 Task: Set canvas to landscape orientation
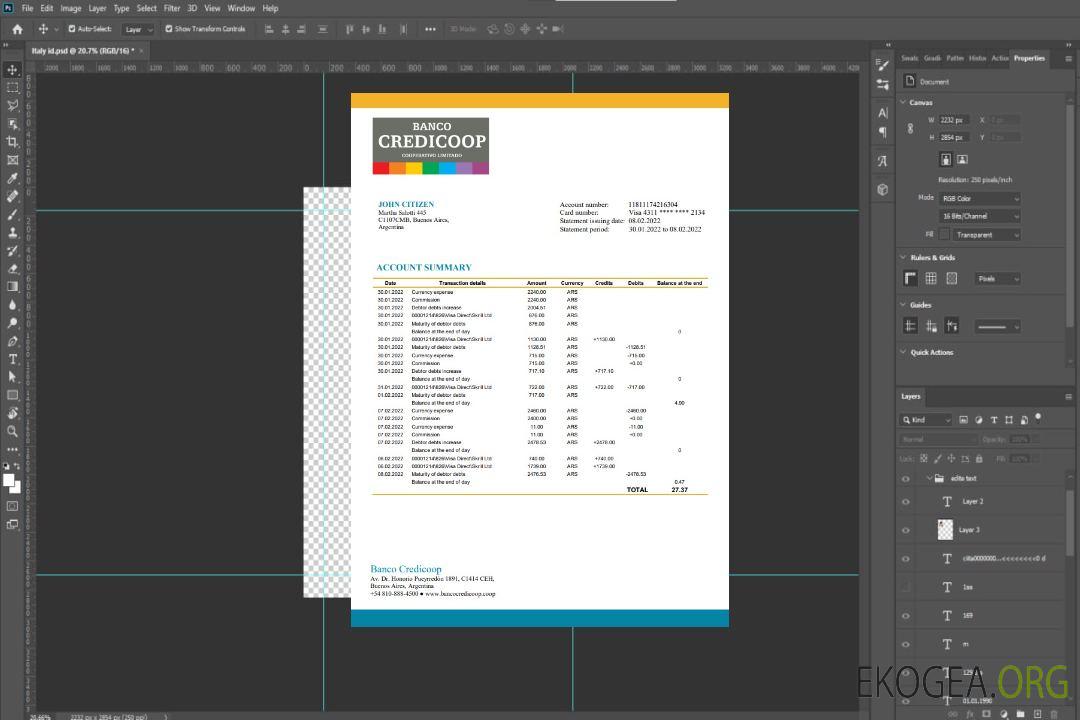pyautogui.click(x=962, y=159)
